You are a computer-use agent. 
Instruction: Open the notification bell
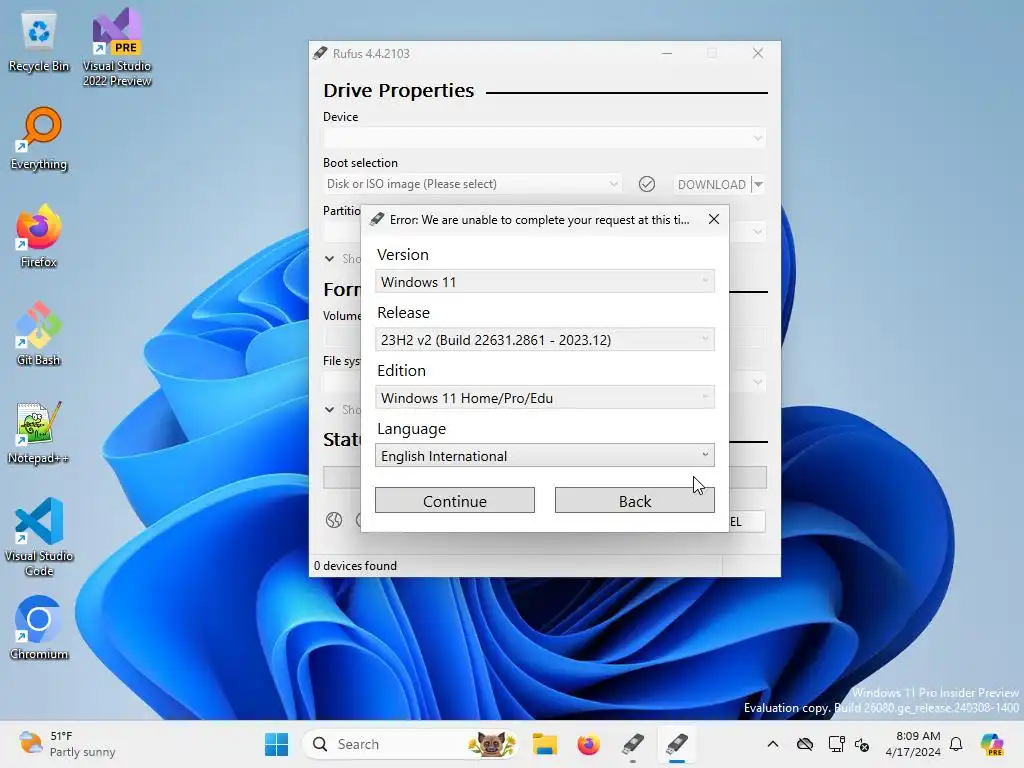coord(956,744)
